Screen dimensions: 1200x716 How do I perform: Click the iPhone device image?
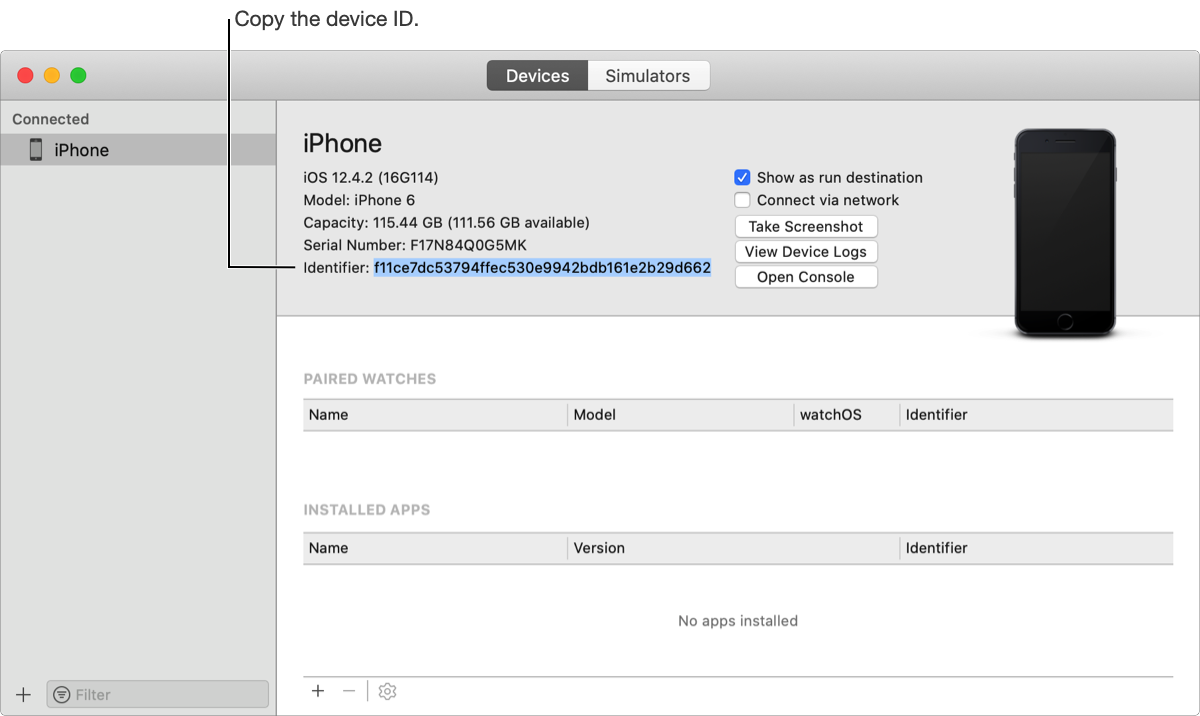pos(1064,232)
